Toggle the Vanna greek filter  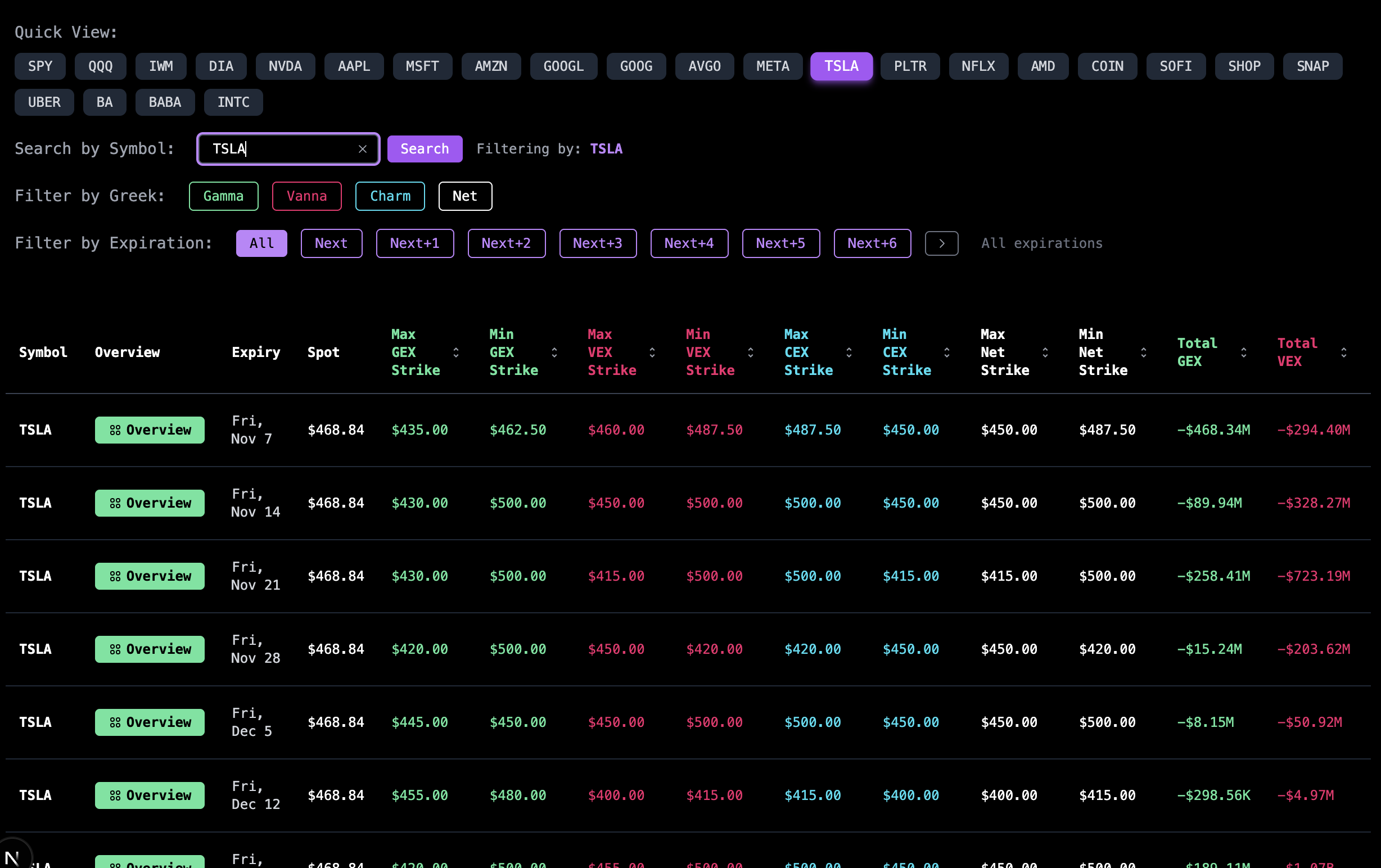[x=307, y=196]
